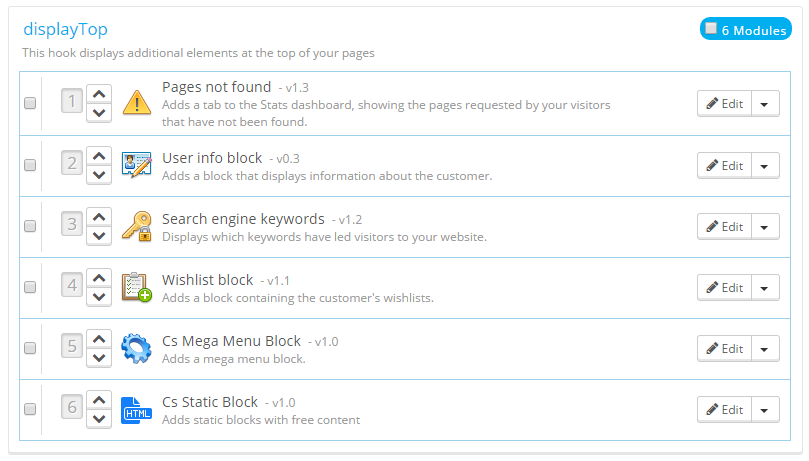Click the Search engine keywords key icon

pos(136,226)
